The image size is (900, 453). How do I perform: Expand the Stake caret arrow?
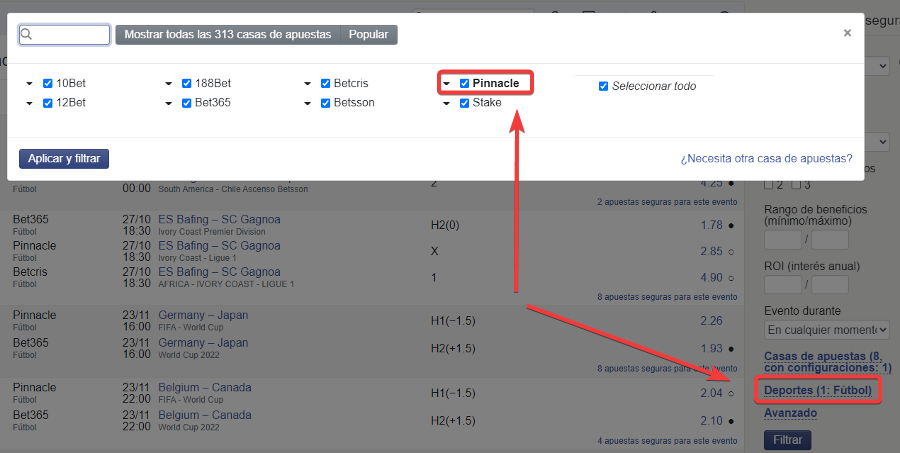tap(446, 103)
